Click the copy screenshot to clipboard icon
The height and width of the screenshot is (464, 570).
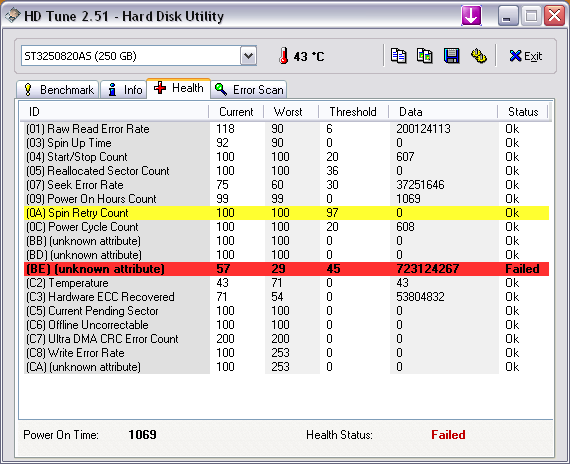click(x=425, y=56)
